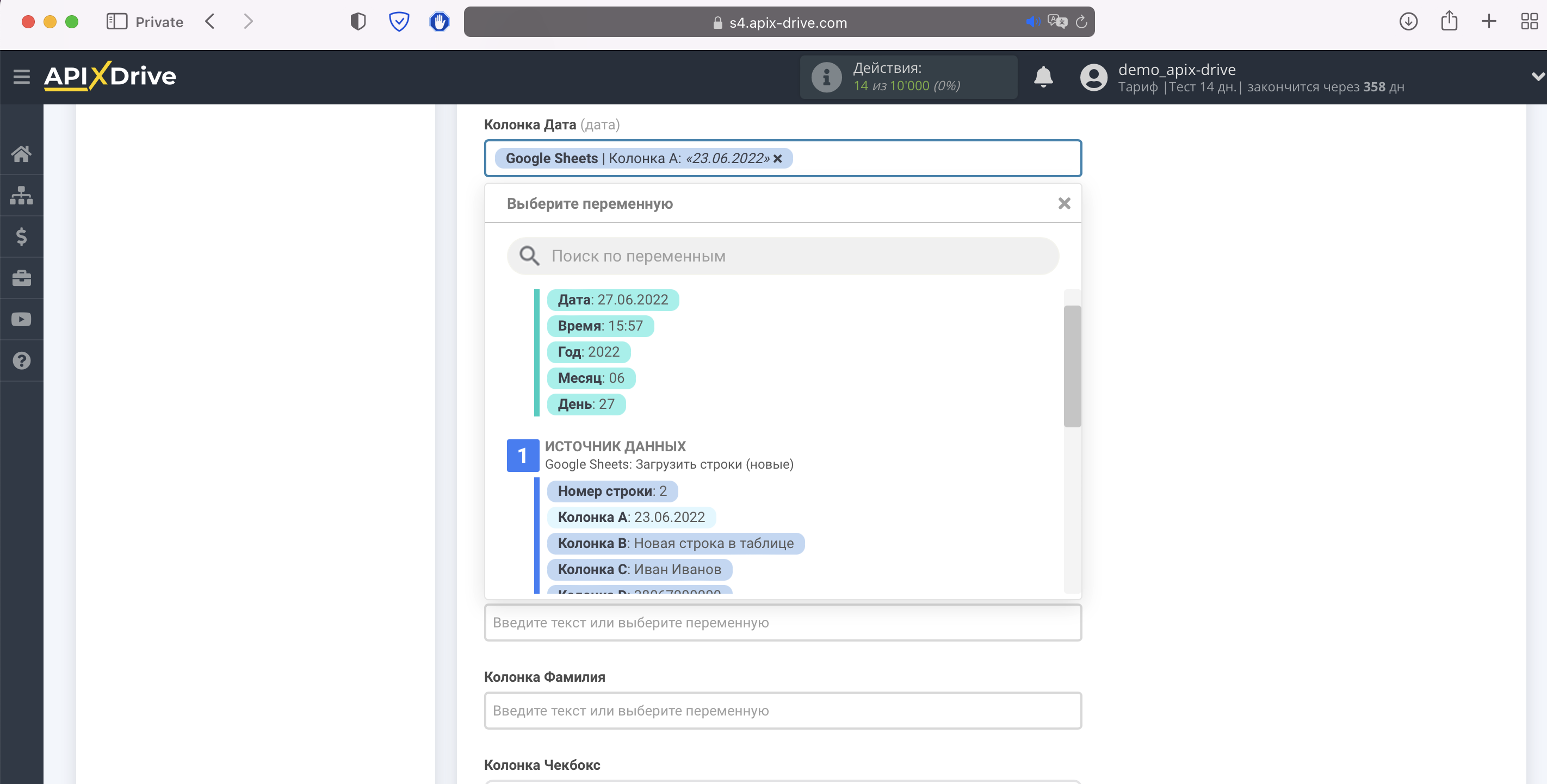Click the blue checkmark shield extension icon
1547x784 pixels.
point(399,22)
